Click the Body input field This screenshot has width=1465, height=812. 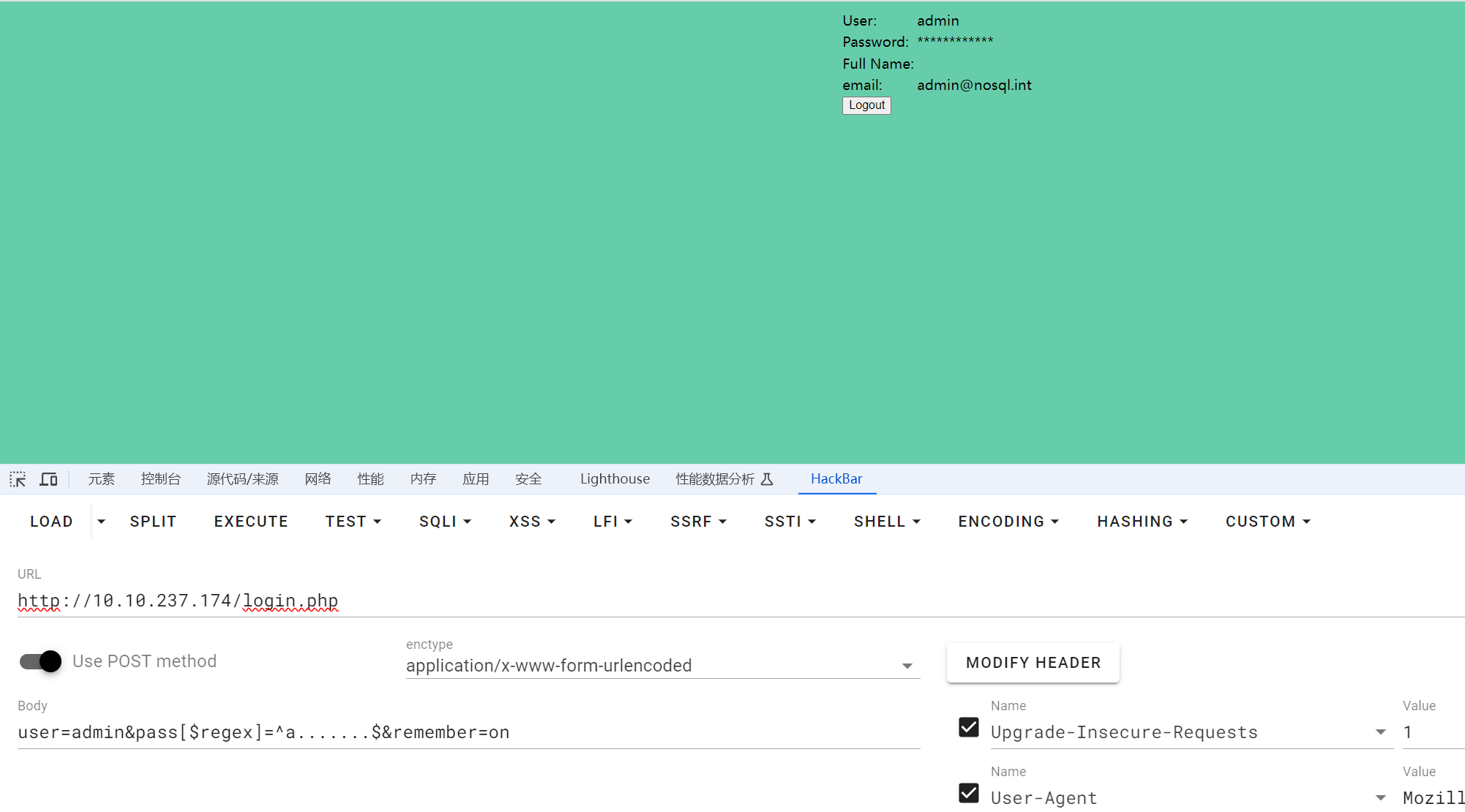(468, 732)
